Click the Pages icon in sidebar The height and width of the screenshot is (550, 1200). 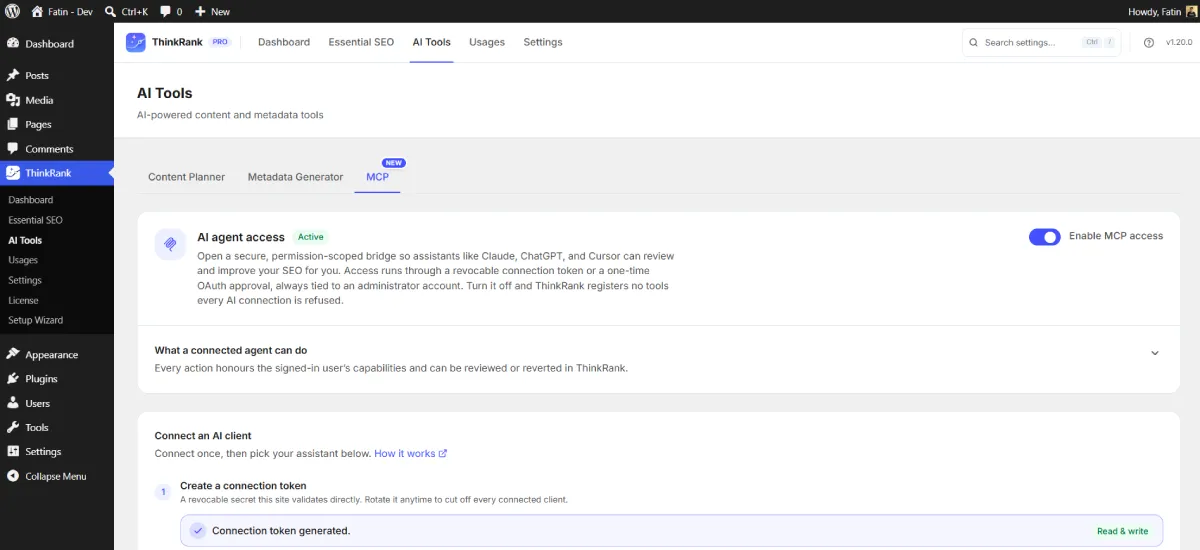pyautogui.click(x=13, y=124)
